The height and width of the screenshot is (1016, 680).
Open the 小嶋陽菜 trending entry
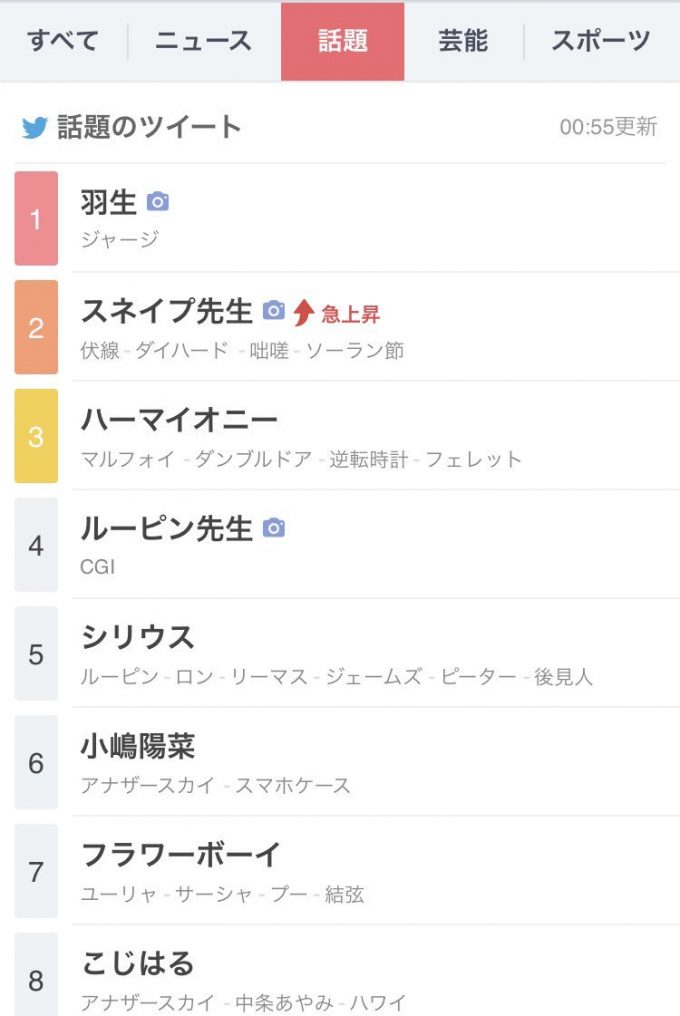click(137, 746)
